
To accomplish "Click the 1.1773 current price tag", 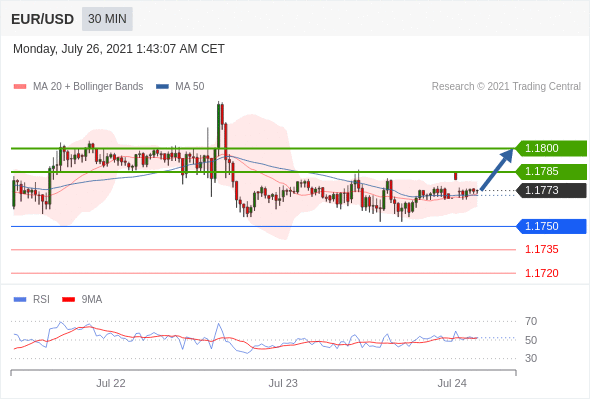I will (551, 190).
